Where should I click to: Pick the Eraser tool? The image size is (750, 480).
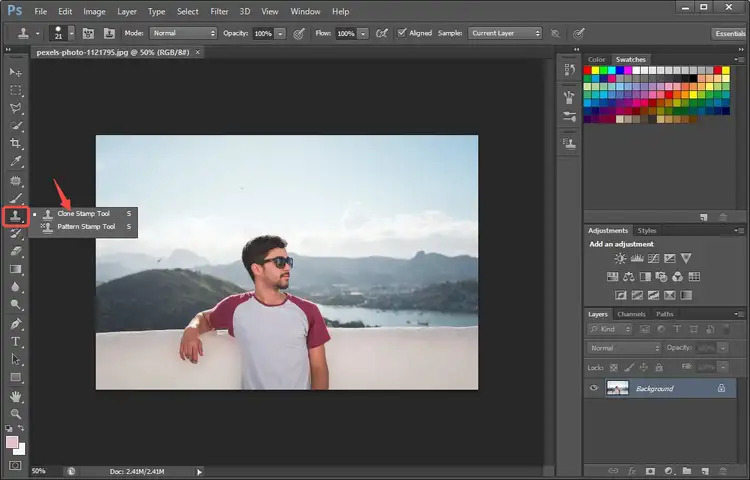(x=16, y=251)
